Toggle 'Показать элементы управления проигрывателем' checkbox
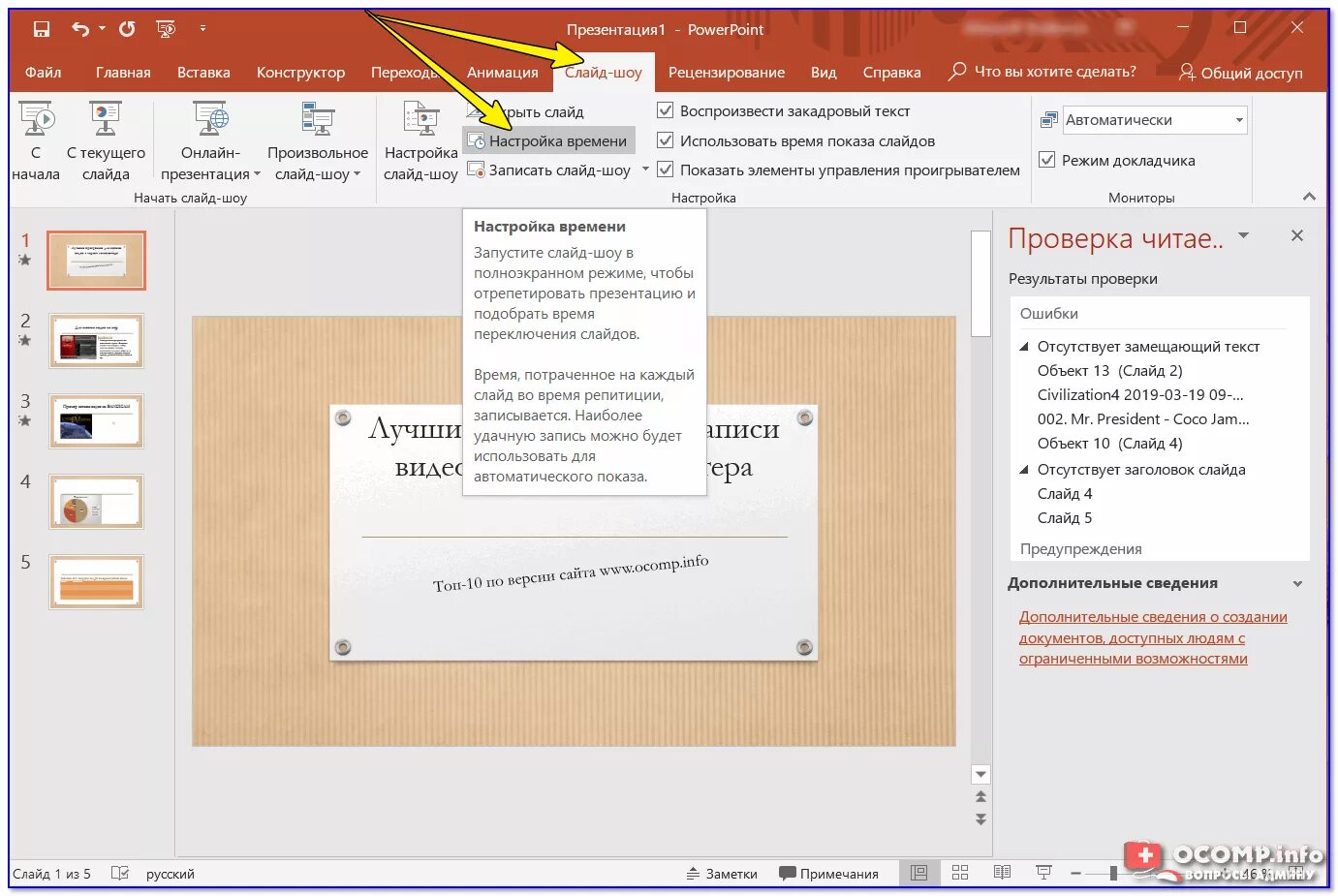This screenshot has height=896, width=1338. [x=666, y=170]
